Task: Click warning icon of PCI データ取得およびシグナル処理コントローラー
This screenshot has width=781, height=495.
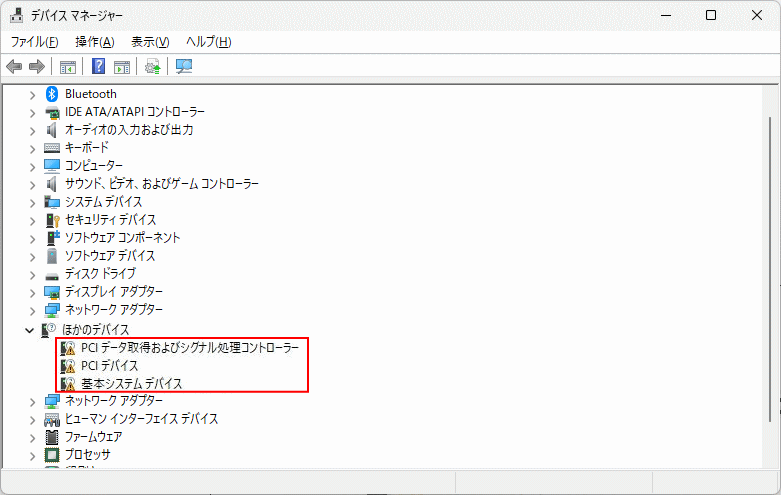Action: click(68, 348)
